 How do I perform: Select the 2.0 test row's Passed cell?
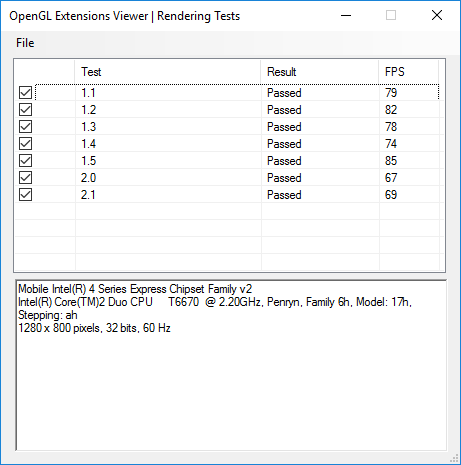pos(284,178)
